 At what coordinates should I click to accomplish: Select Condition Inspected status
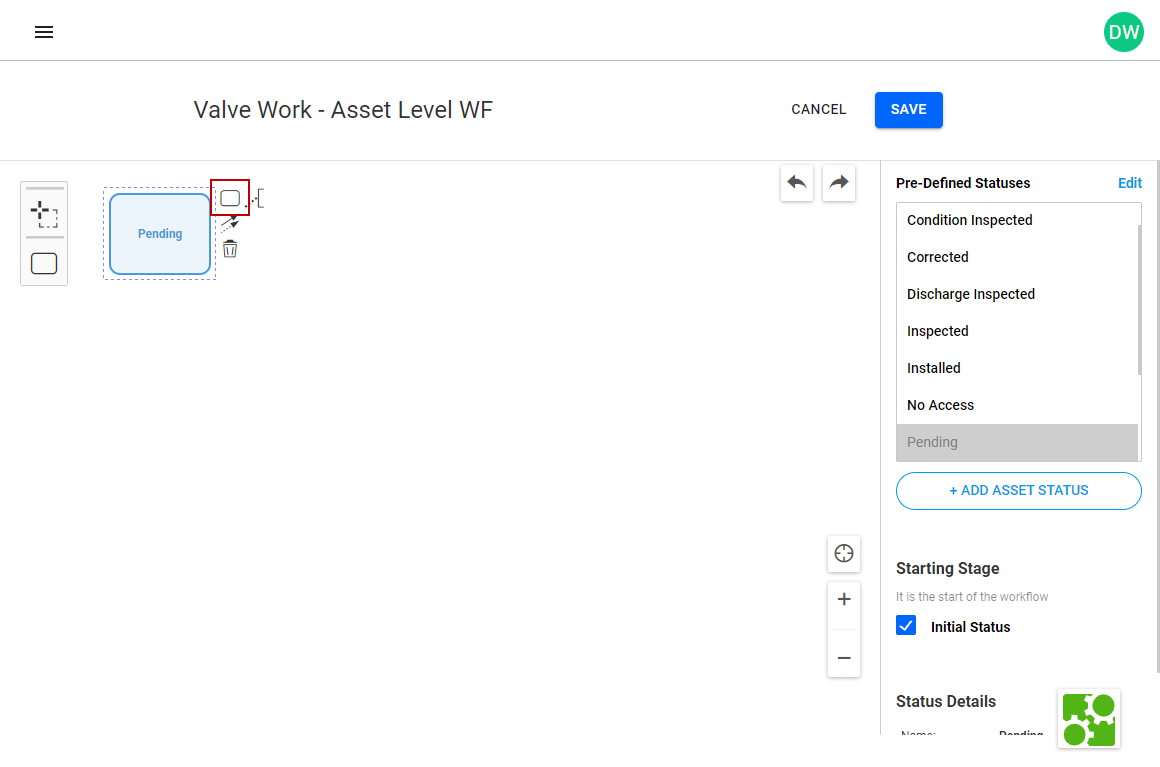(x=1016, y=220)
